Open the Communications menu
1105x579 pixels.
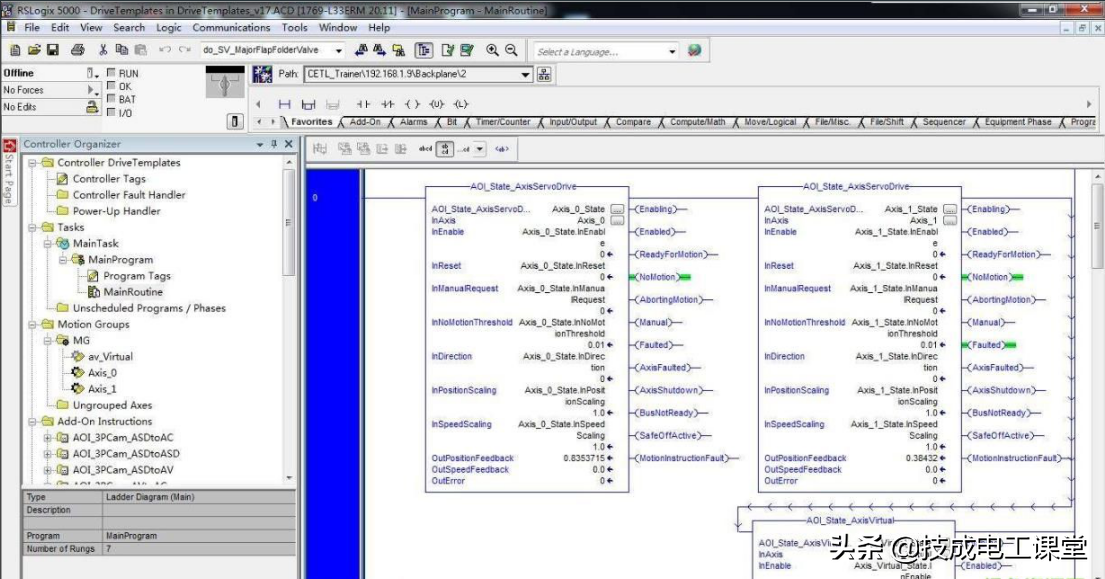[x=231, y=27]
